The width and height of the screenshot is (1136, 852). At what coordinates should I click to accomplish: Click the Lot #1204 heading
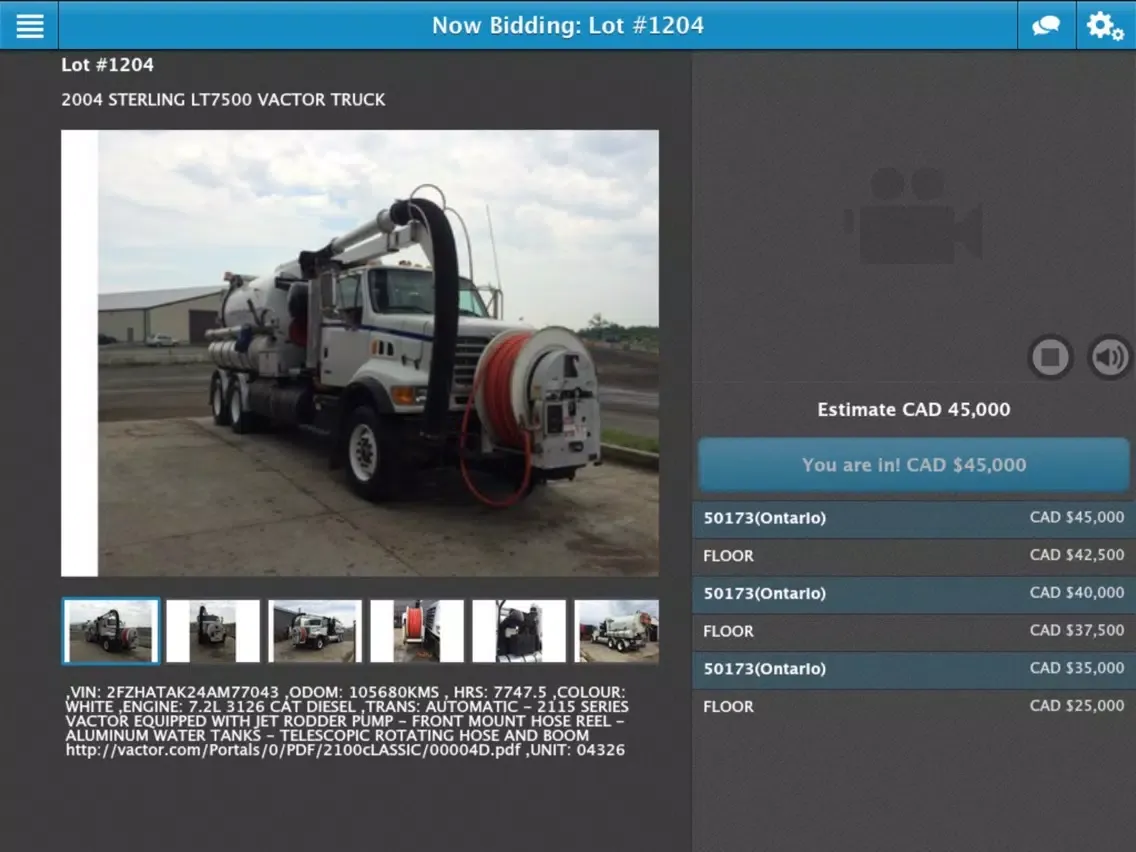(x=107, y=64)
